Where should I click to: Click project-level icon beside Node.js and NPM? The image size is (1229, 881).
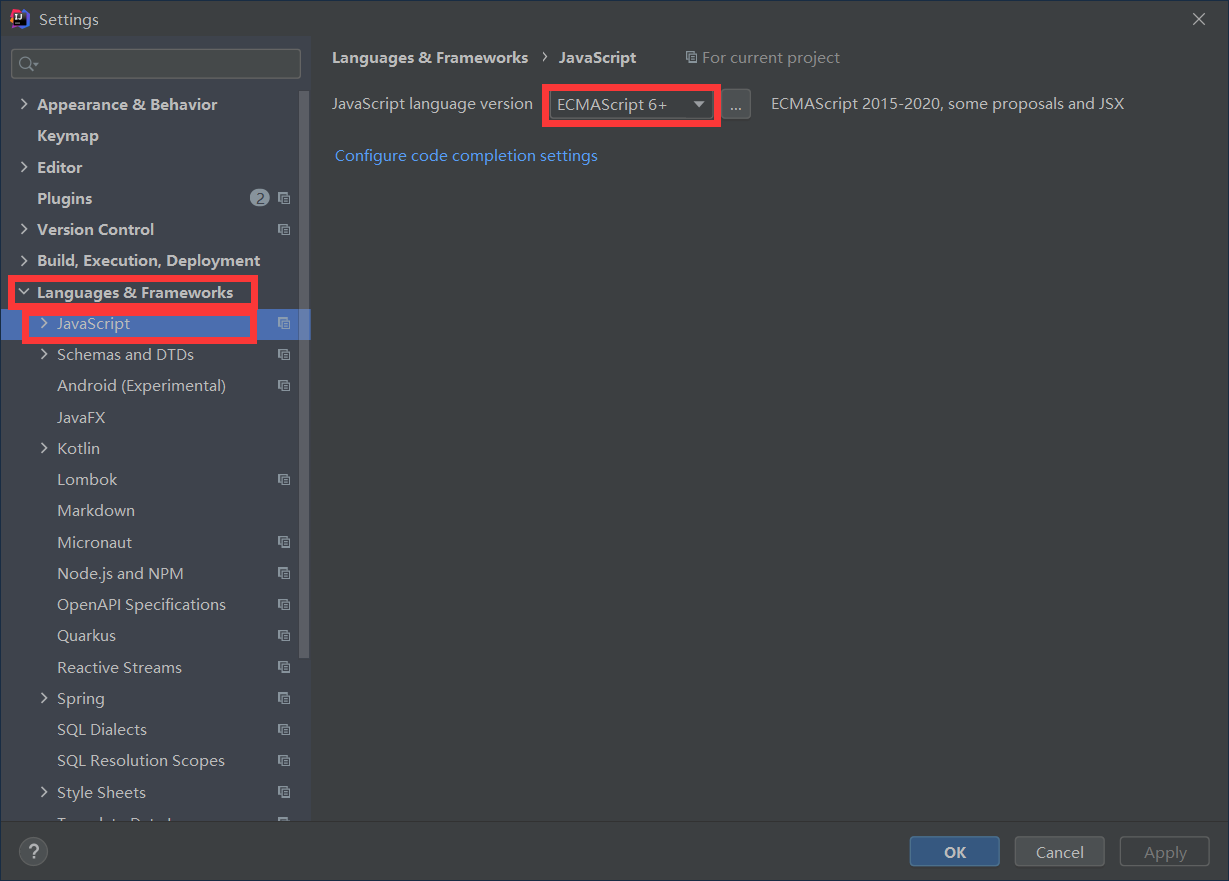pyautogui.click(x=284, y=573)
